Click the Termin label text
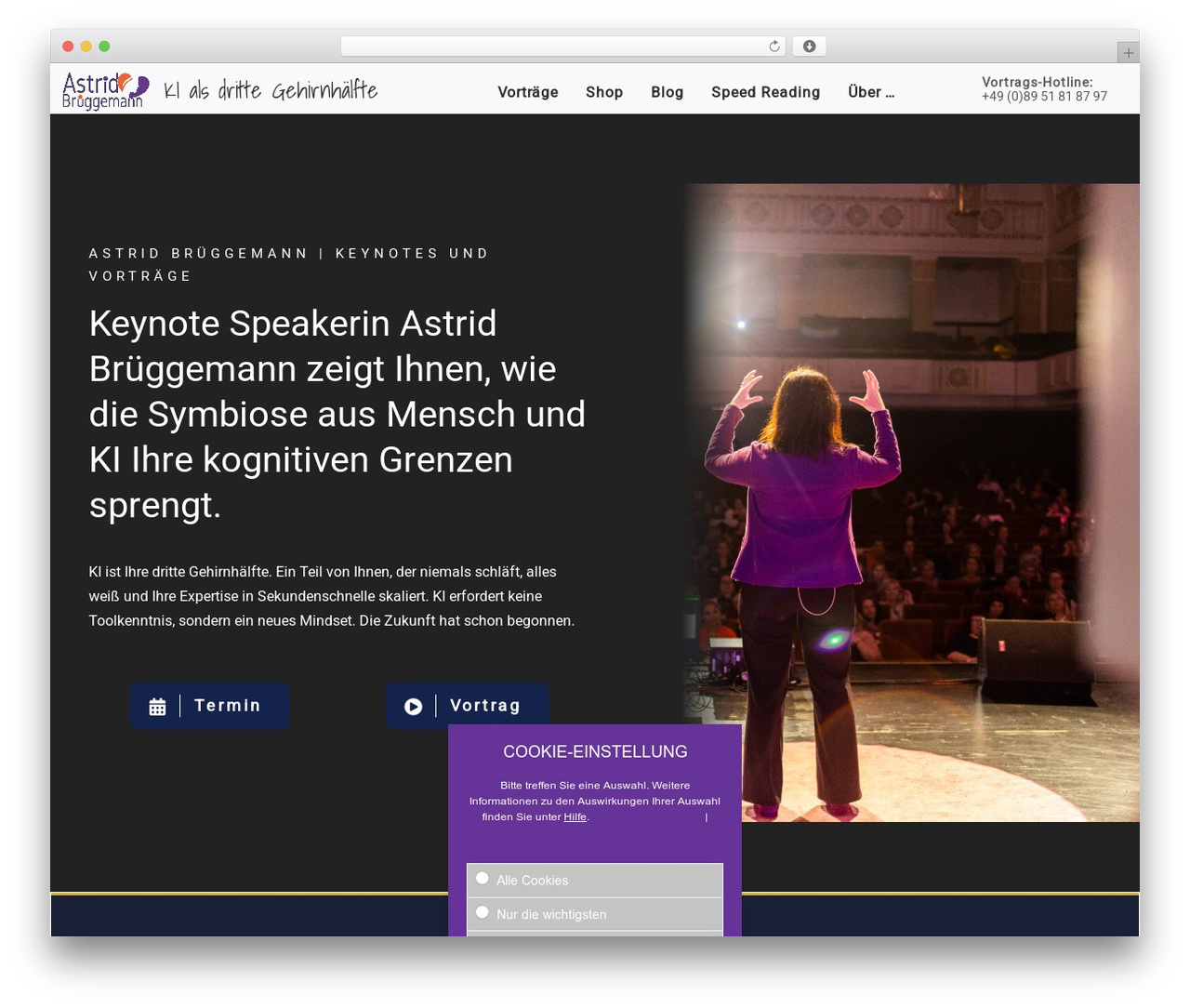1190x1008 pixels. coord(228,706)
